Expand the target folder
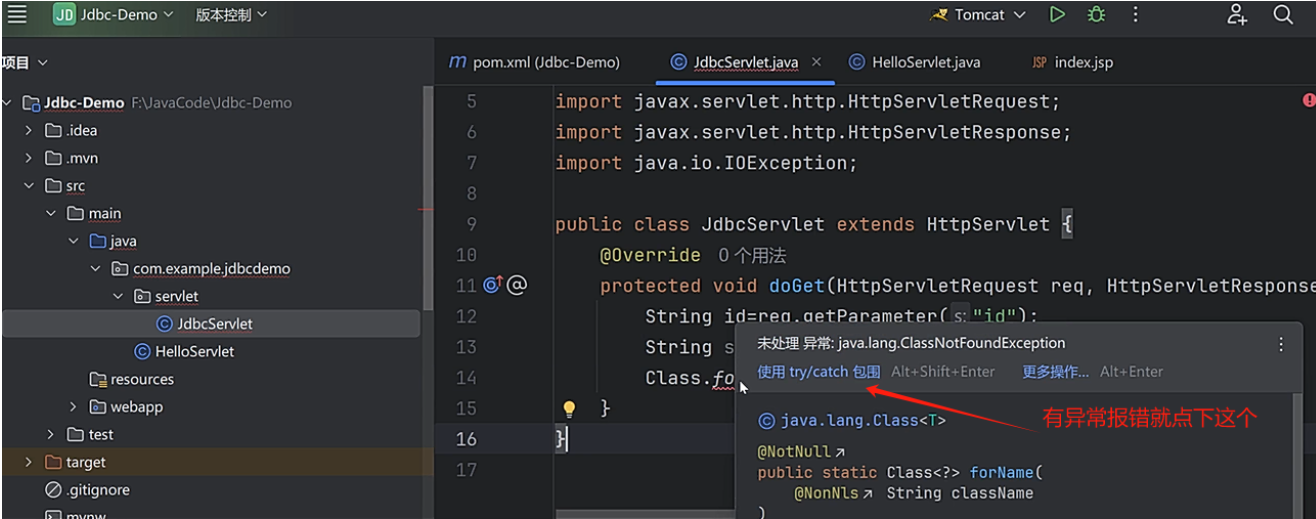 point(29,462)
